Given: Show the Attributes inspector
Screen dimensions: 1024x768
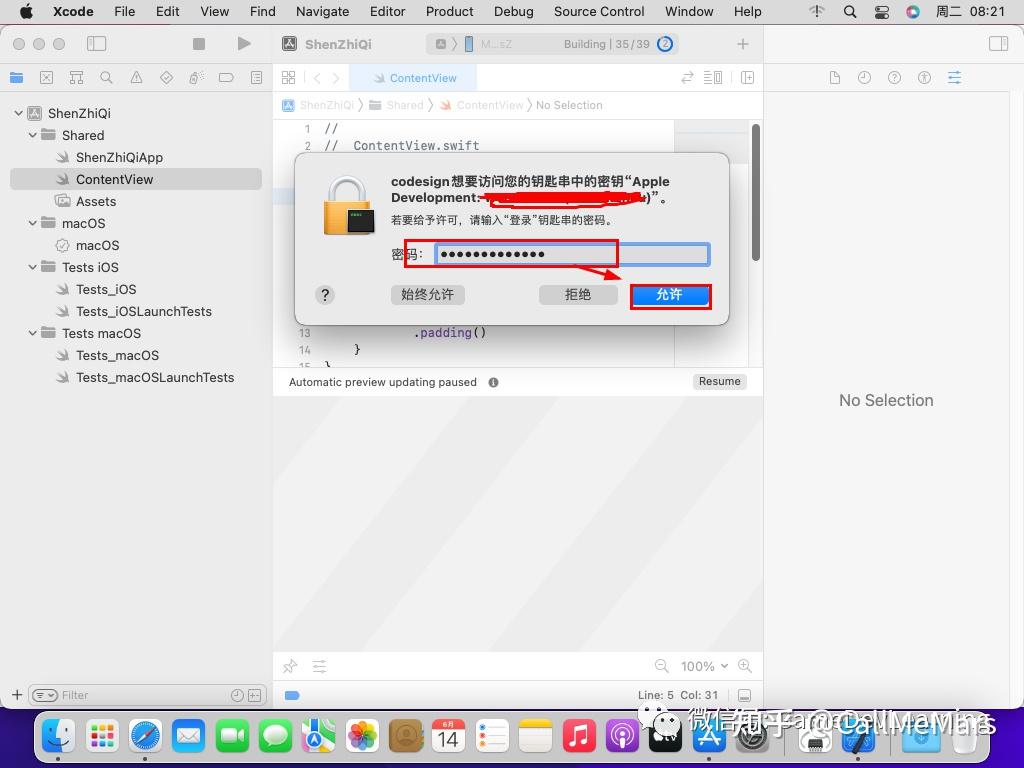Looking at the screenshot, I should click(x=954, y=78).
